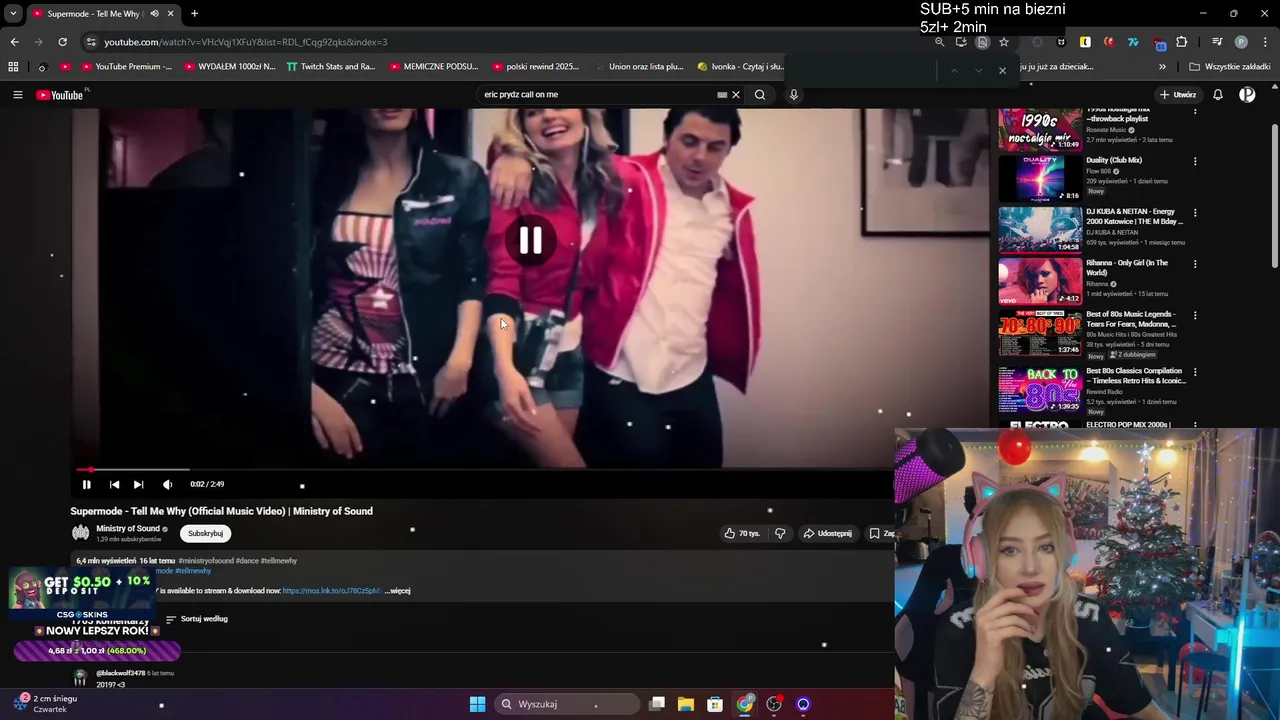Open the 'Duality (Club Mix)' video thumbnail
The image size is (1280, 720).
(1040, 179)
